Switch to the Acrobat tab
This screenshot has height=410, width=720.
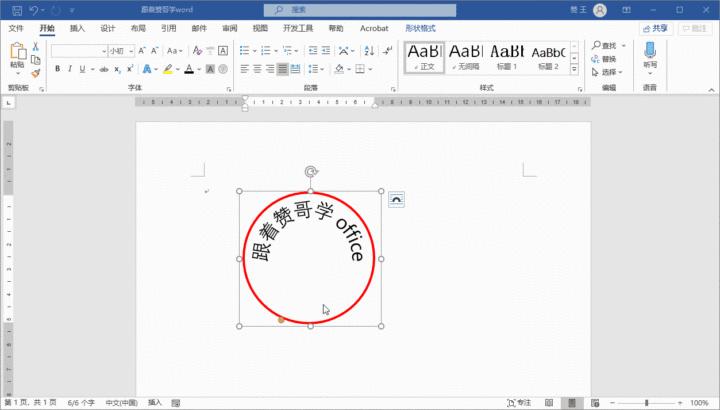[x=374, y=28]
